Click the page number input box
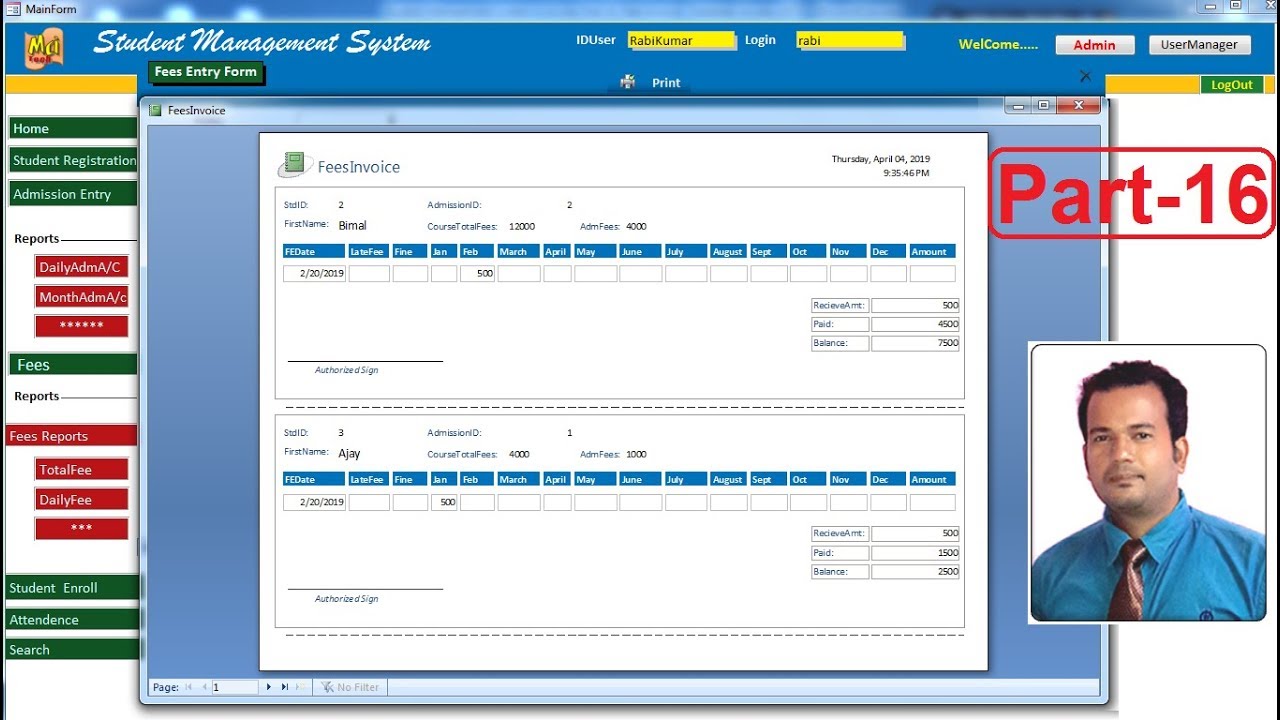This screenshot has width=1280, height=720. (235, 687)
